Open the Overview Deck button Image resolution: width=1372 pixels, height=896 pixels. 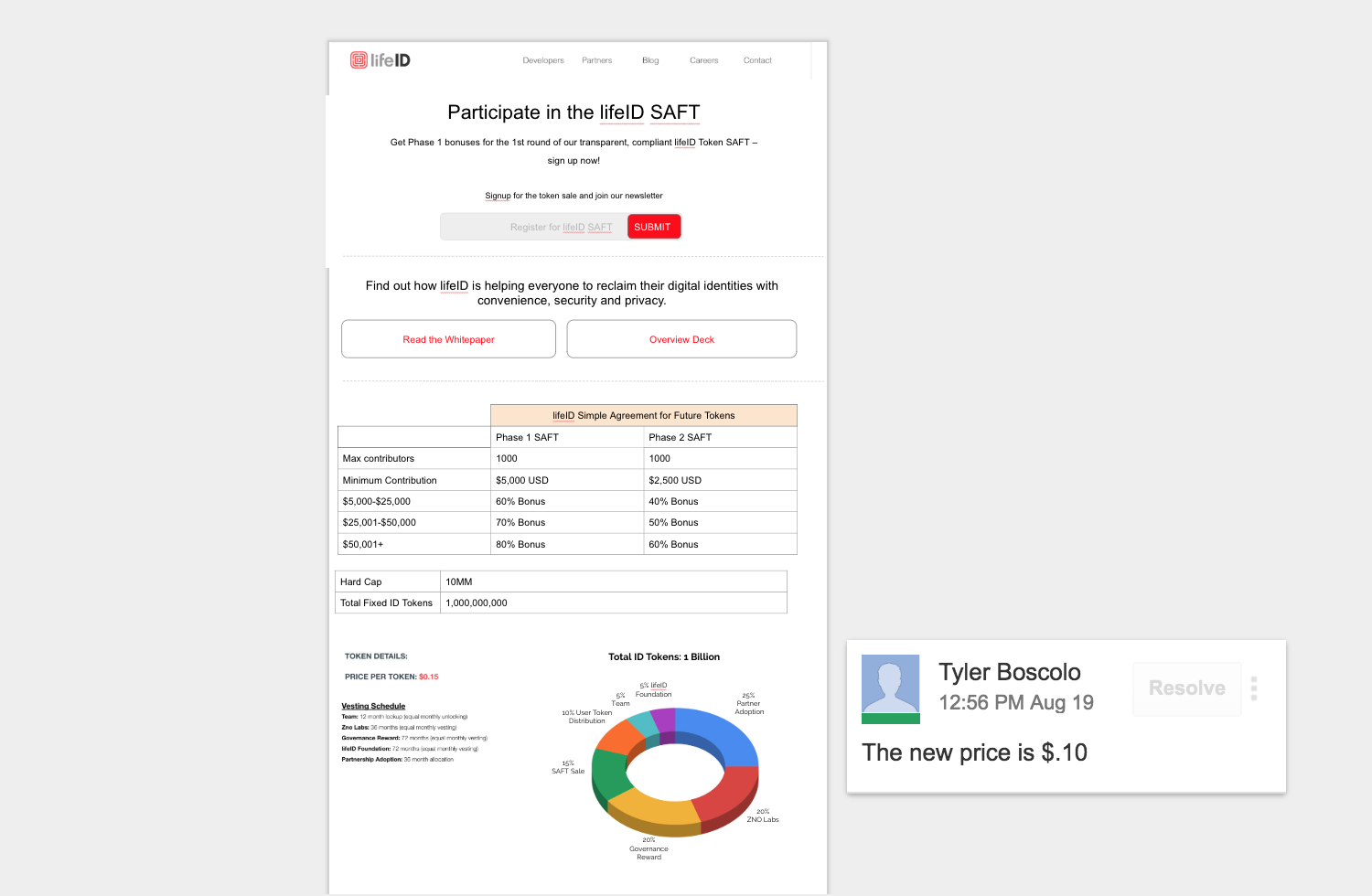(x=681, y=339)
